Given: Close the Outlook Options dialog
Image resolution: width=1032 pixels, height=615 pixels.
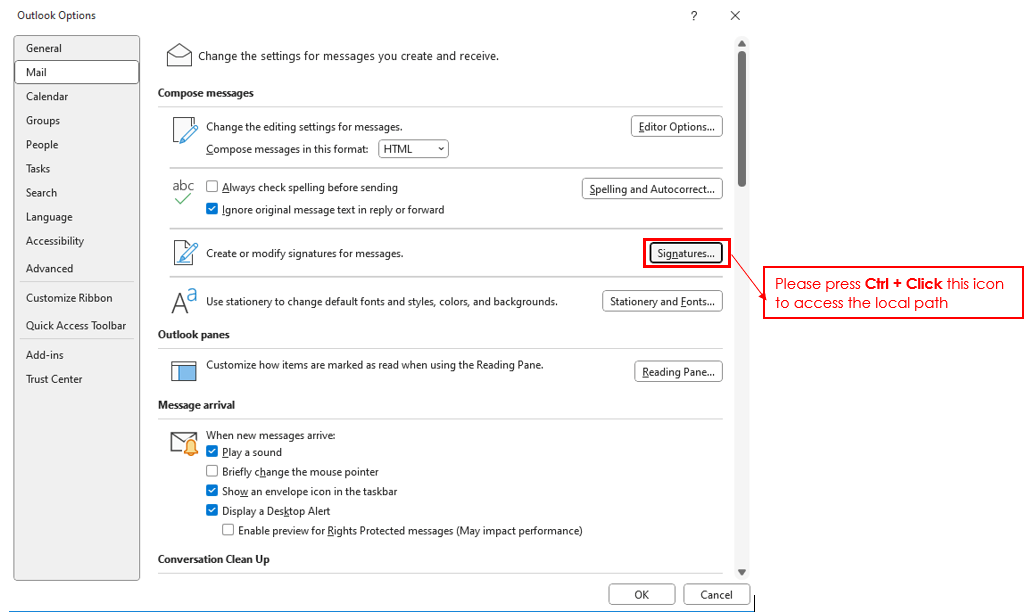Looking at the screenshot, I should click(x=735, y=16).
